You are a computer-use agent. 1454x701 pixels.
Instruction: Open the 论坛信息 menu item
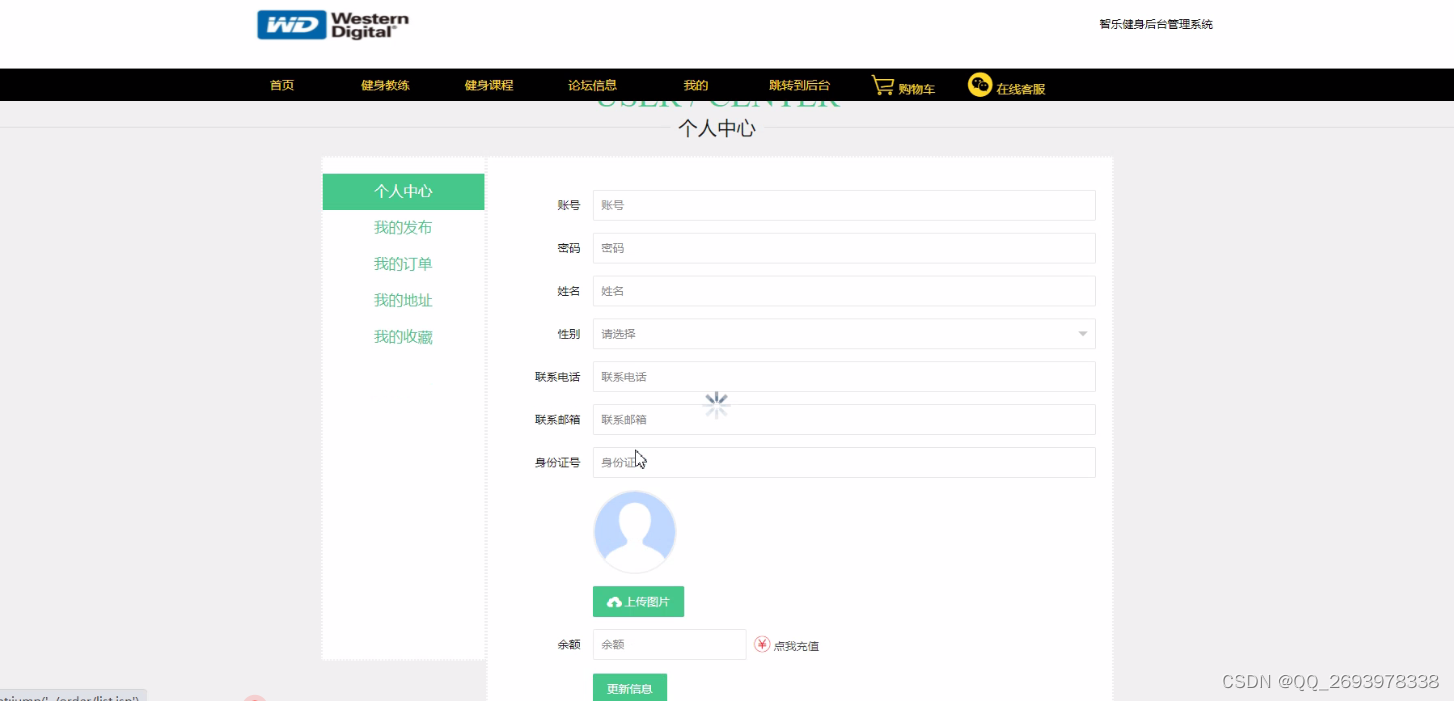click(592, 86)
